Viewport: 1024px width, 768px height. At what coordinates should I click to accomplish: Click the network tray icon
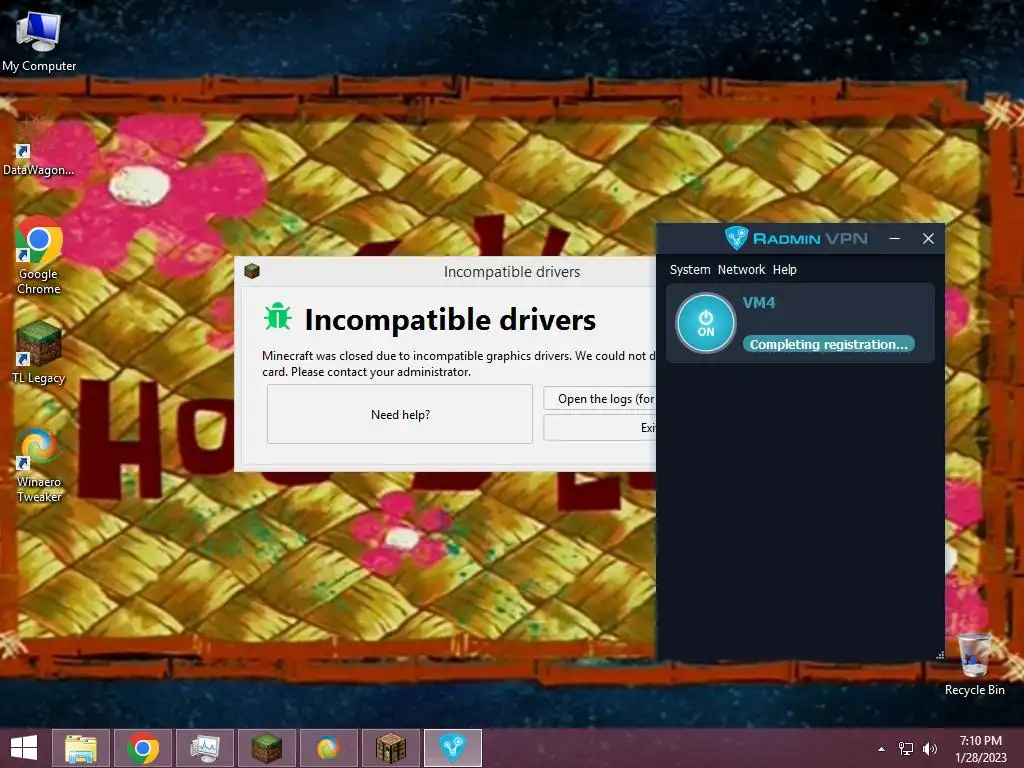906,749
